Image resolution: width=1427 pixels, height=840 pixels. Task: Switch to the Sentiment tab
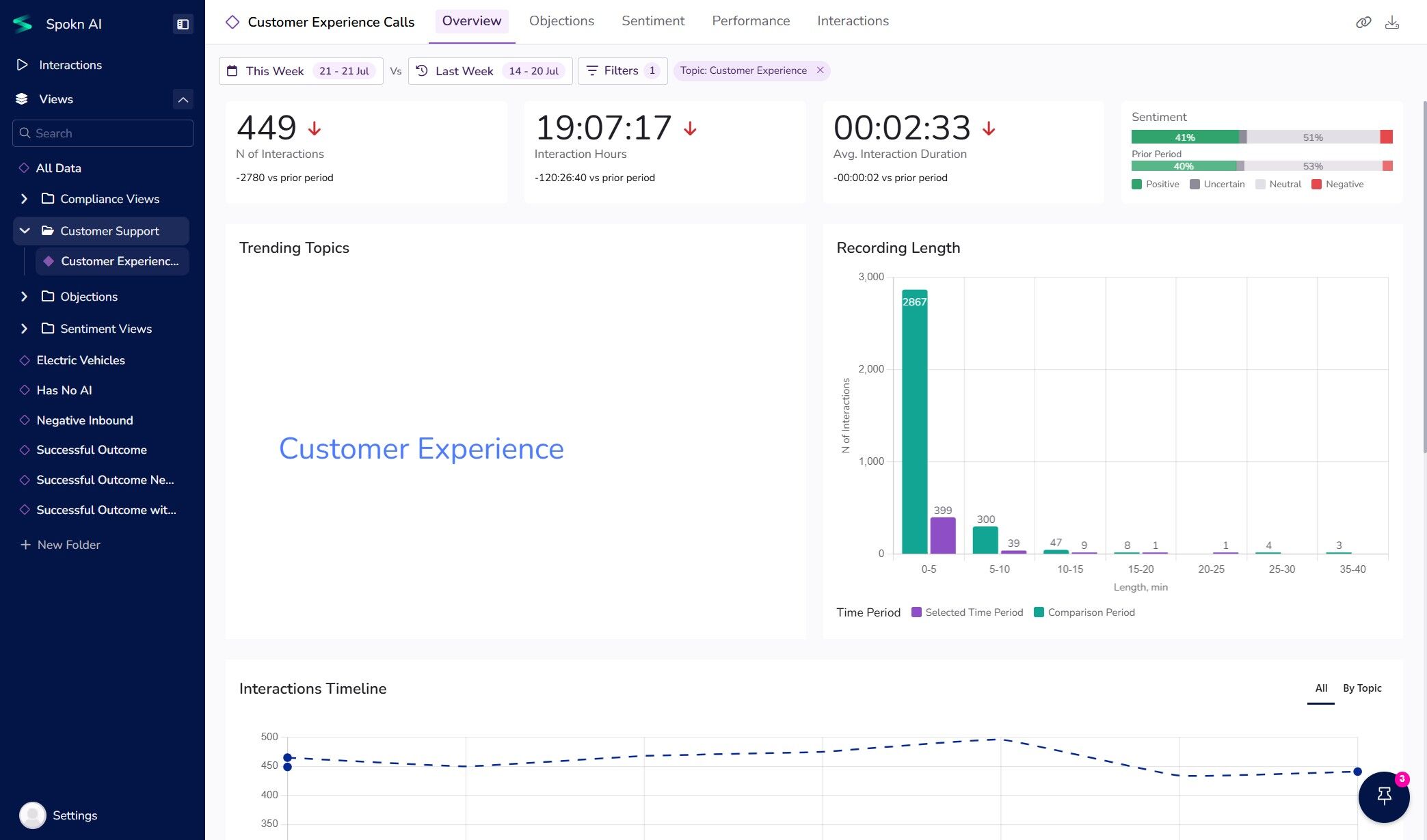[652, 21]
